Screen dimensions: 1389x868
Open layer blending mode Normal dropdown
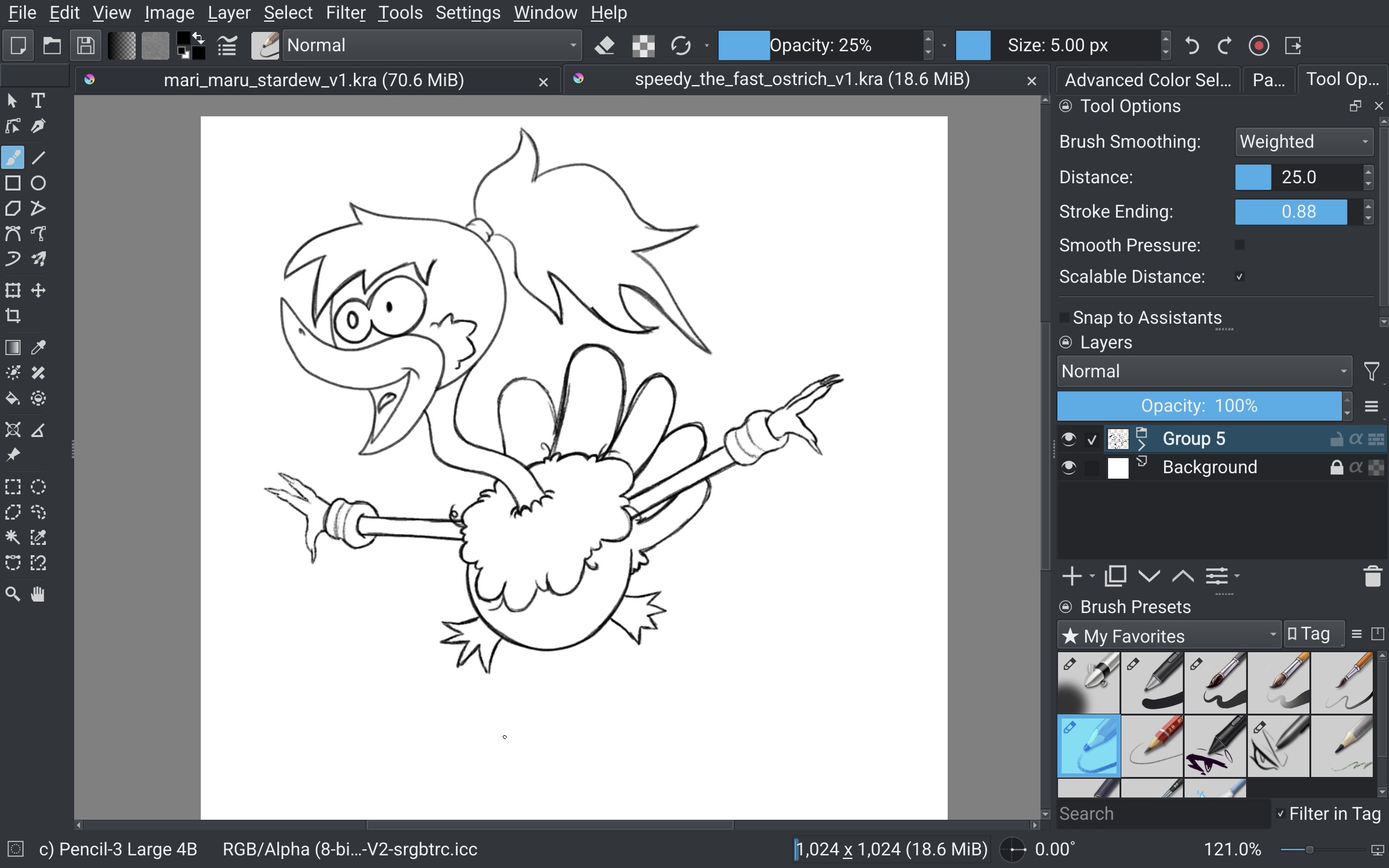click(x=1203, y=371)
